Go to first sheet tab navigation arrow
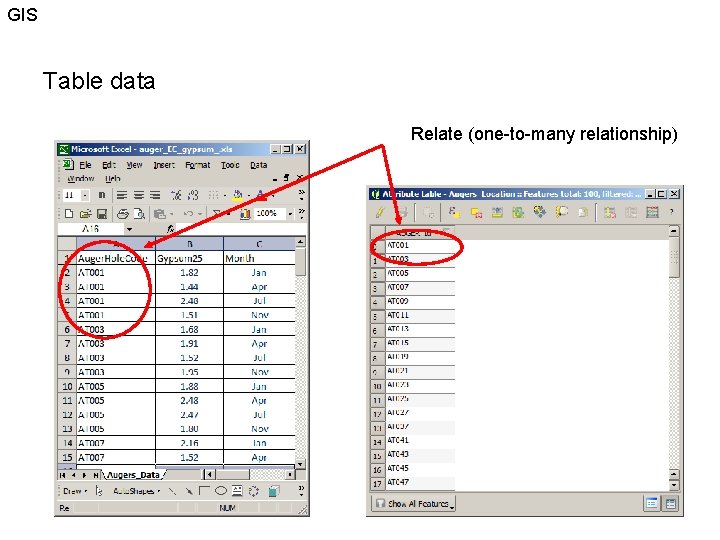720x540 pixels. pos(62,475)
